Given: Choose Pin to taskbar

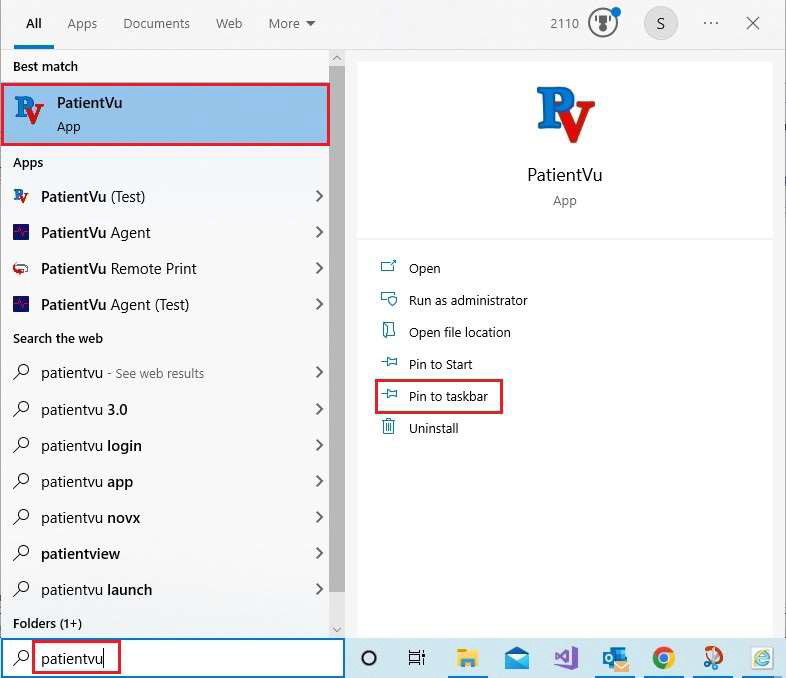Looking at the screenshot, I should 448,396.
